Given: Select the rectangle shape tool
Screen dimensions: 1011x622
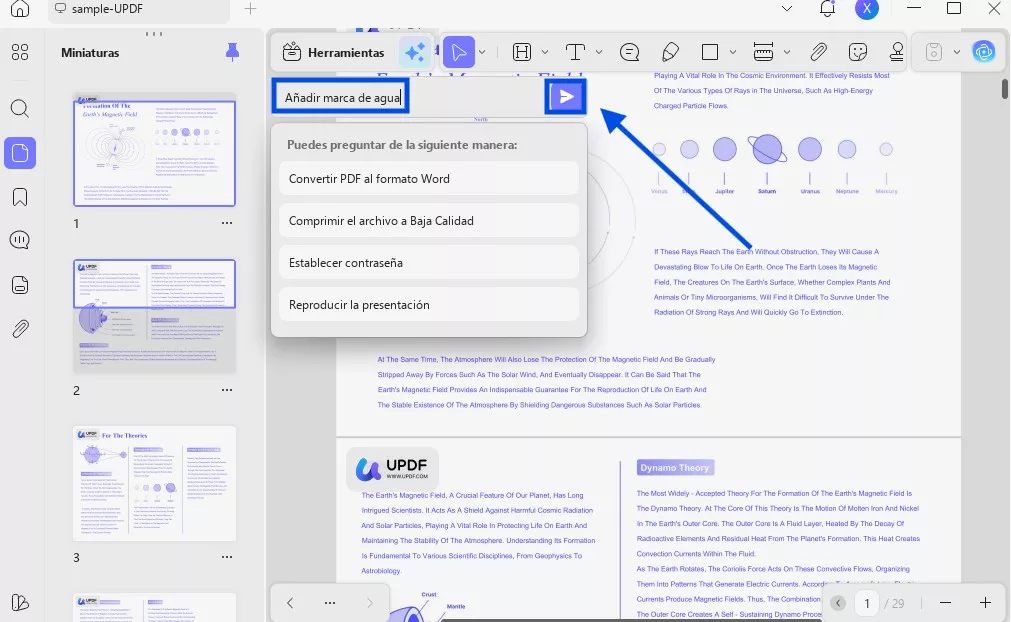Looking at the screenshot, I should click(710, 52).
